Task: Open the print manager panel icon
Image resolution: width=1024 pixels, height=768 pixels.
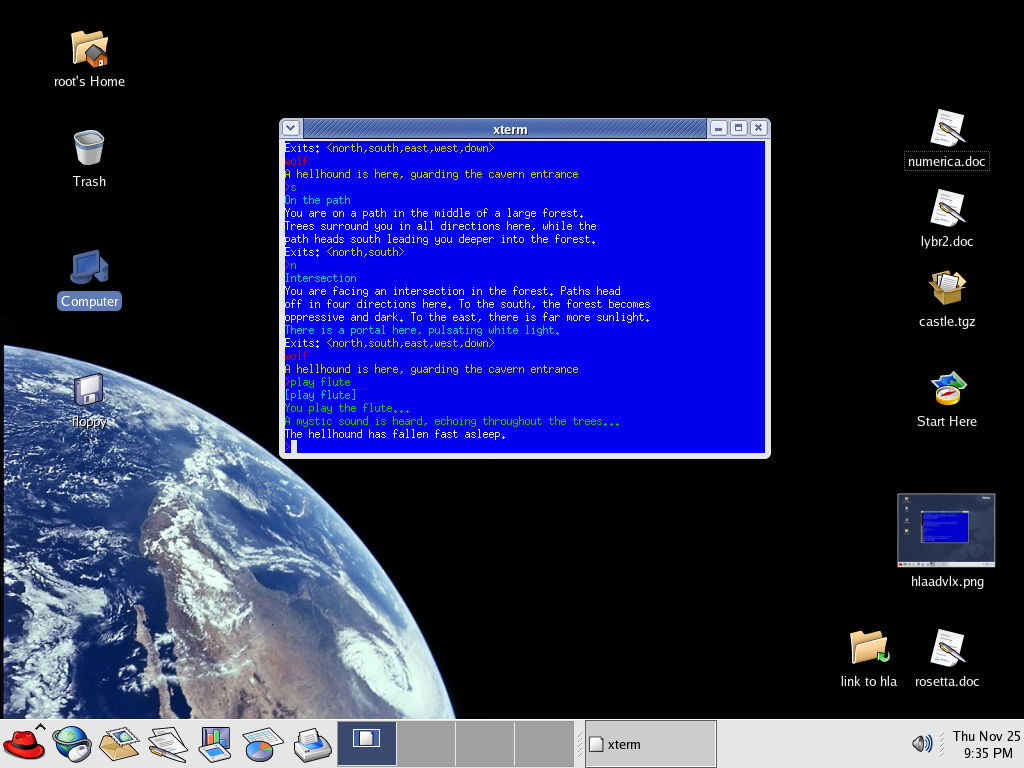Action: (311, 743)
